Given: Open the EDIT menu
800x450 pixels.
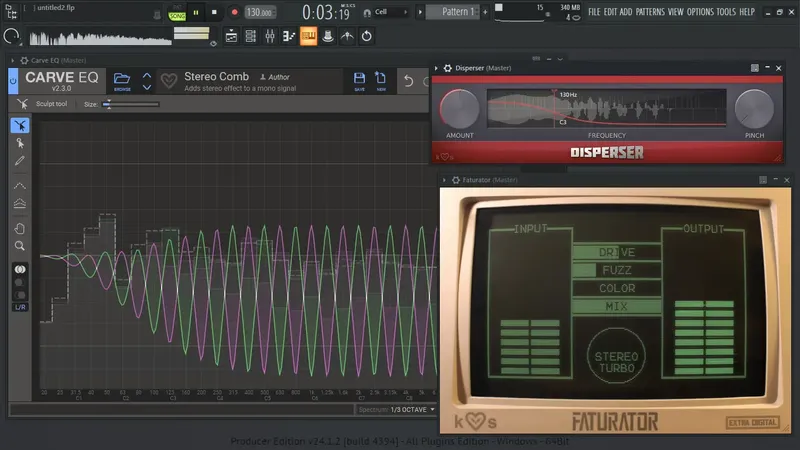Looking at the screenshot, I should [x=610, y=12].
